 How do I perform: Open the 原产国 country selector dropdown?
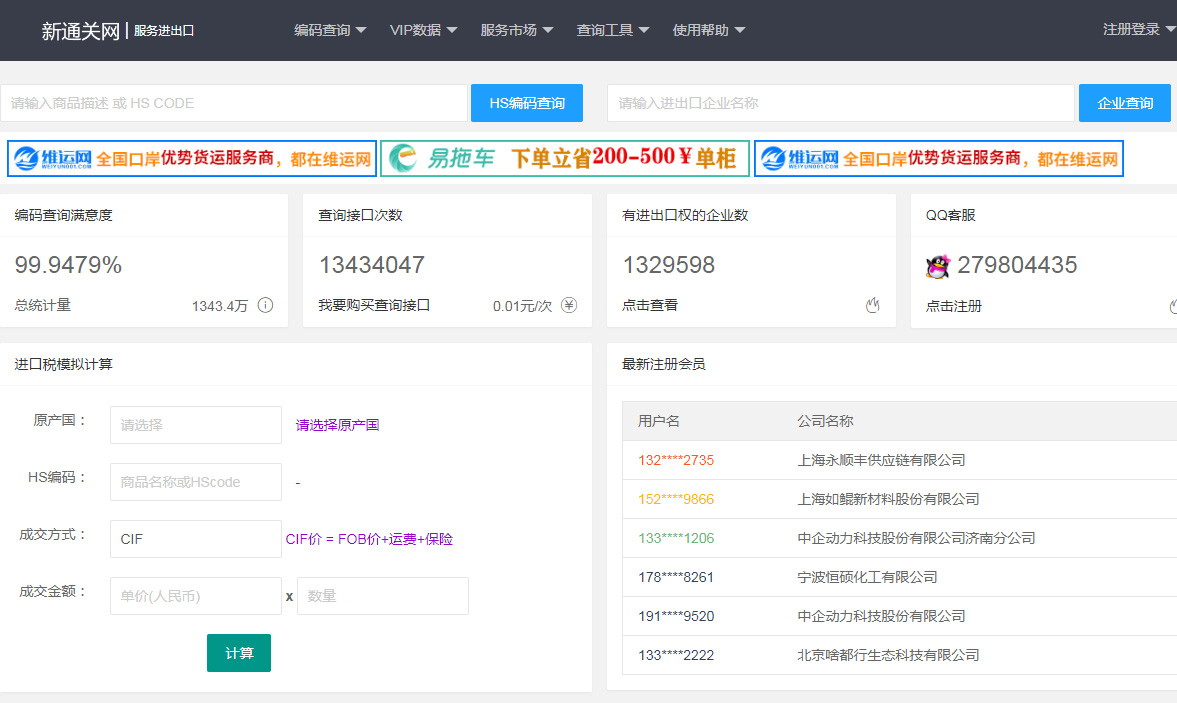click(x=195, y=425)
